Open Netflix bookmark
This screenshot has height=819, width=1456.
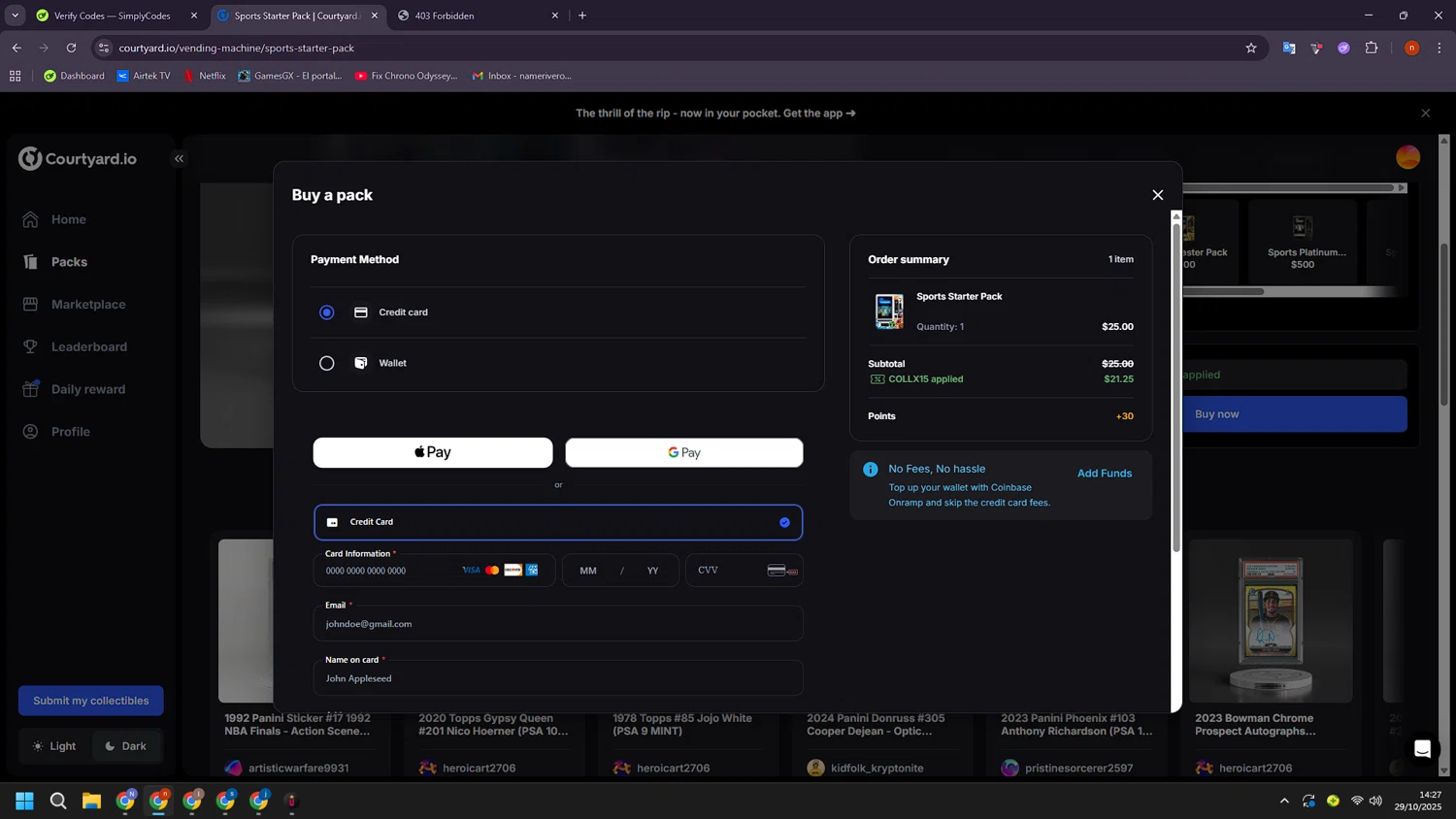(x=205, y=76)
